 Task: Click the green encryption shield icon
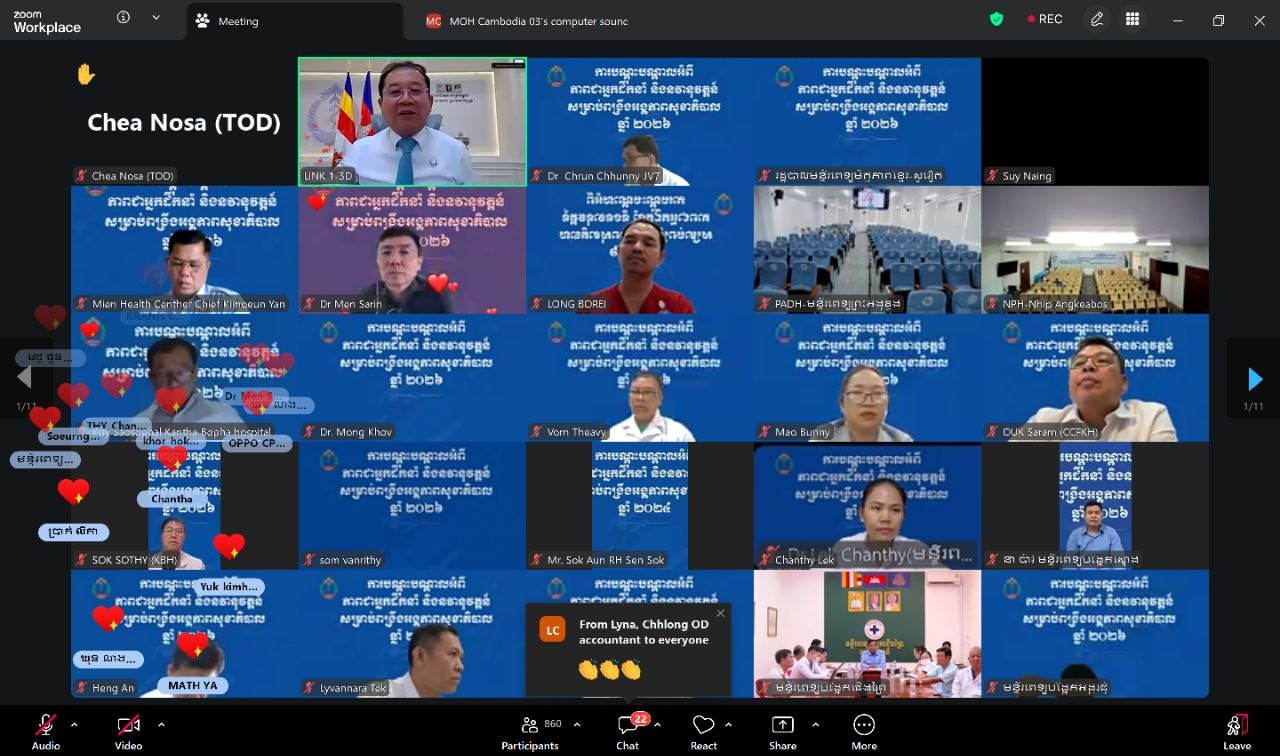pos(996,19)
